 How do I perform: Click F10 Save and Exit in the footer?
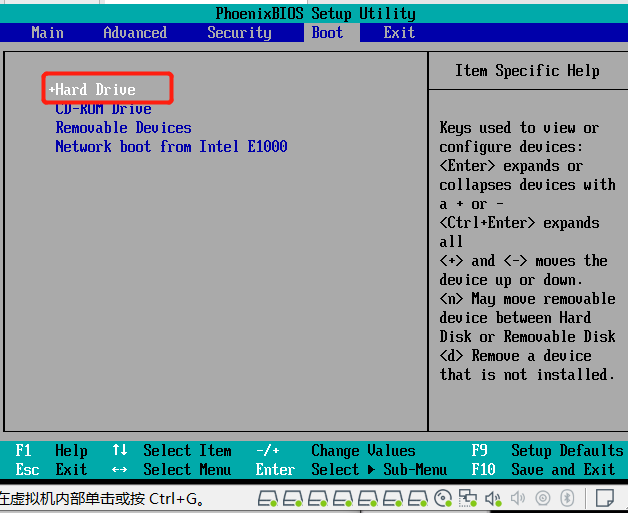click(543, 469)
